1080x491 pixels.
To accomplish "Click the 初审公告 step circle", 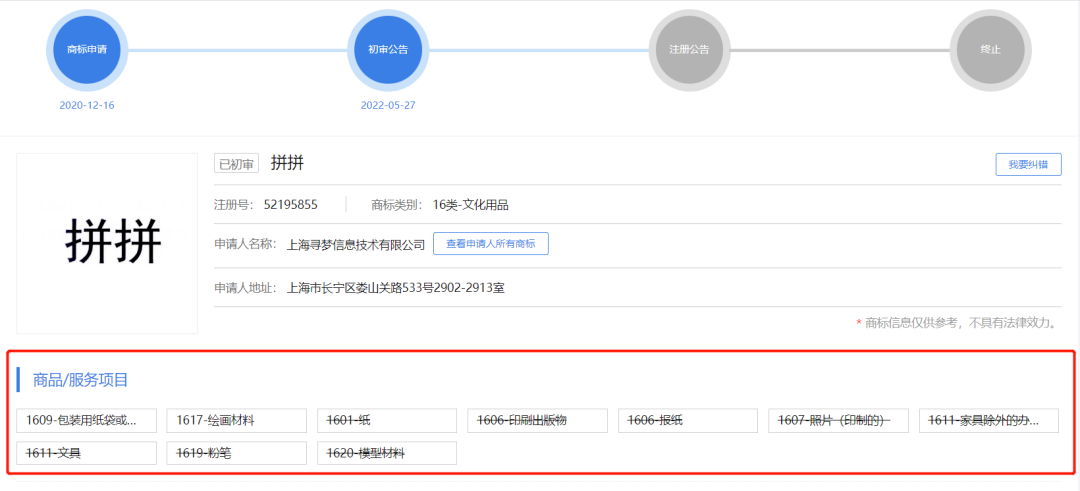I will pyautogui.click(x=388, y=49).
